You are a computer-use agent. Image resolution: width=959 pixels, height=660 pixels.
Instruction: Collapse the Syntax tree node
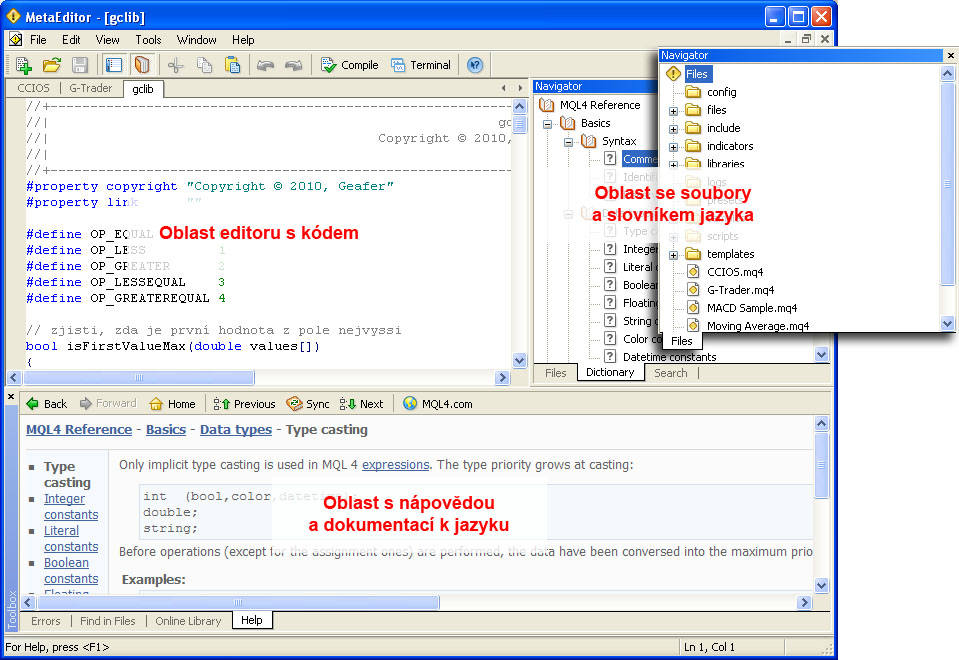coord(568,141)
